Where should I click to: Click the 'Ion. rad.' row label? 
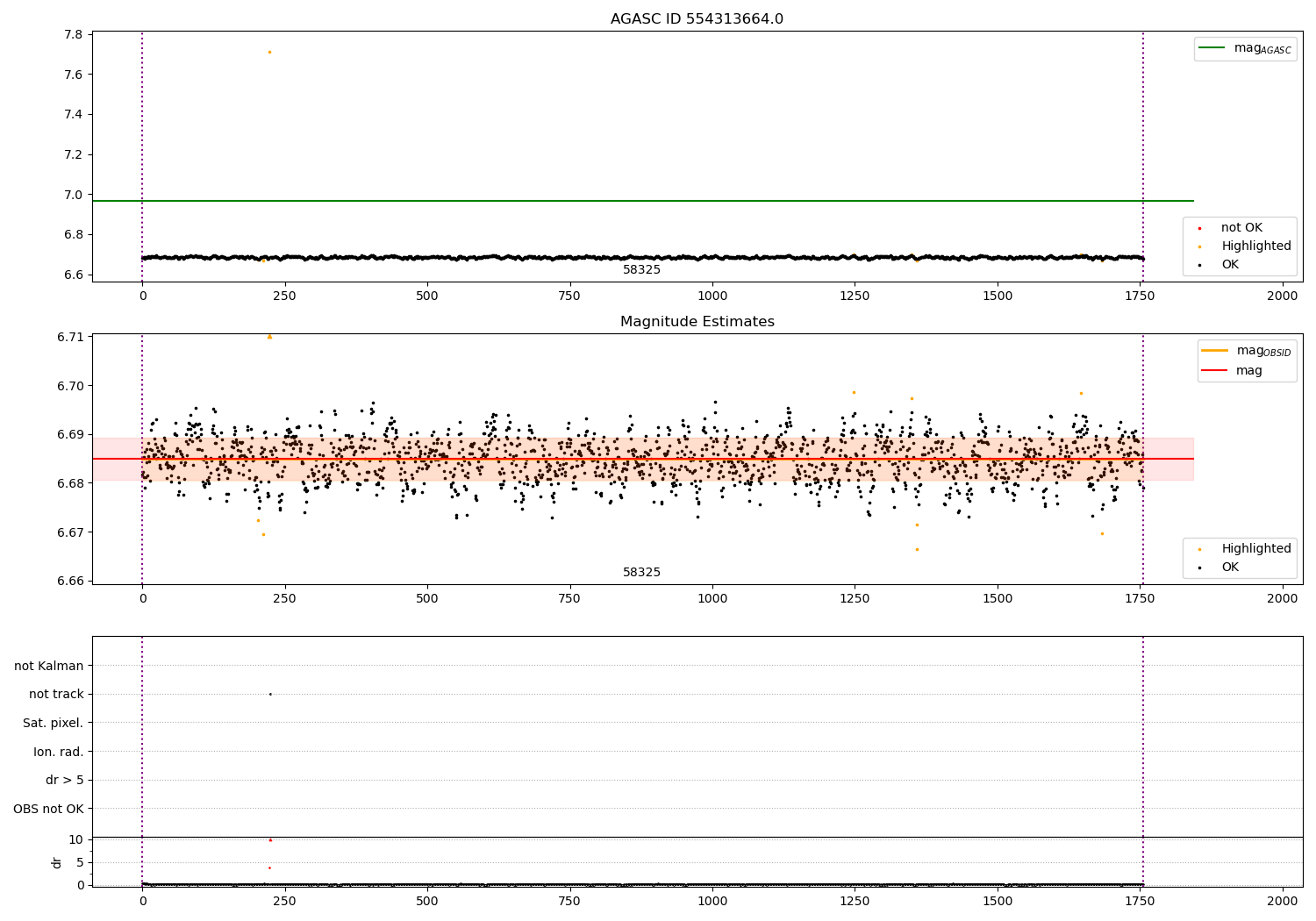(59, 752)
